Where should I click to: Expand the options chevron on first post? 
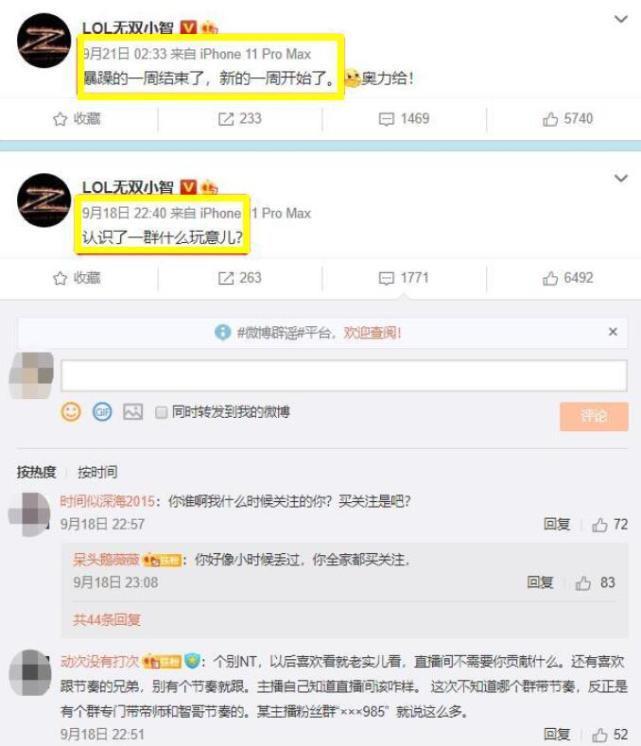(x=621, y=19)
